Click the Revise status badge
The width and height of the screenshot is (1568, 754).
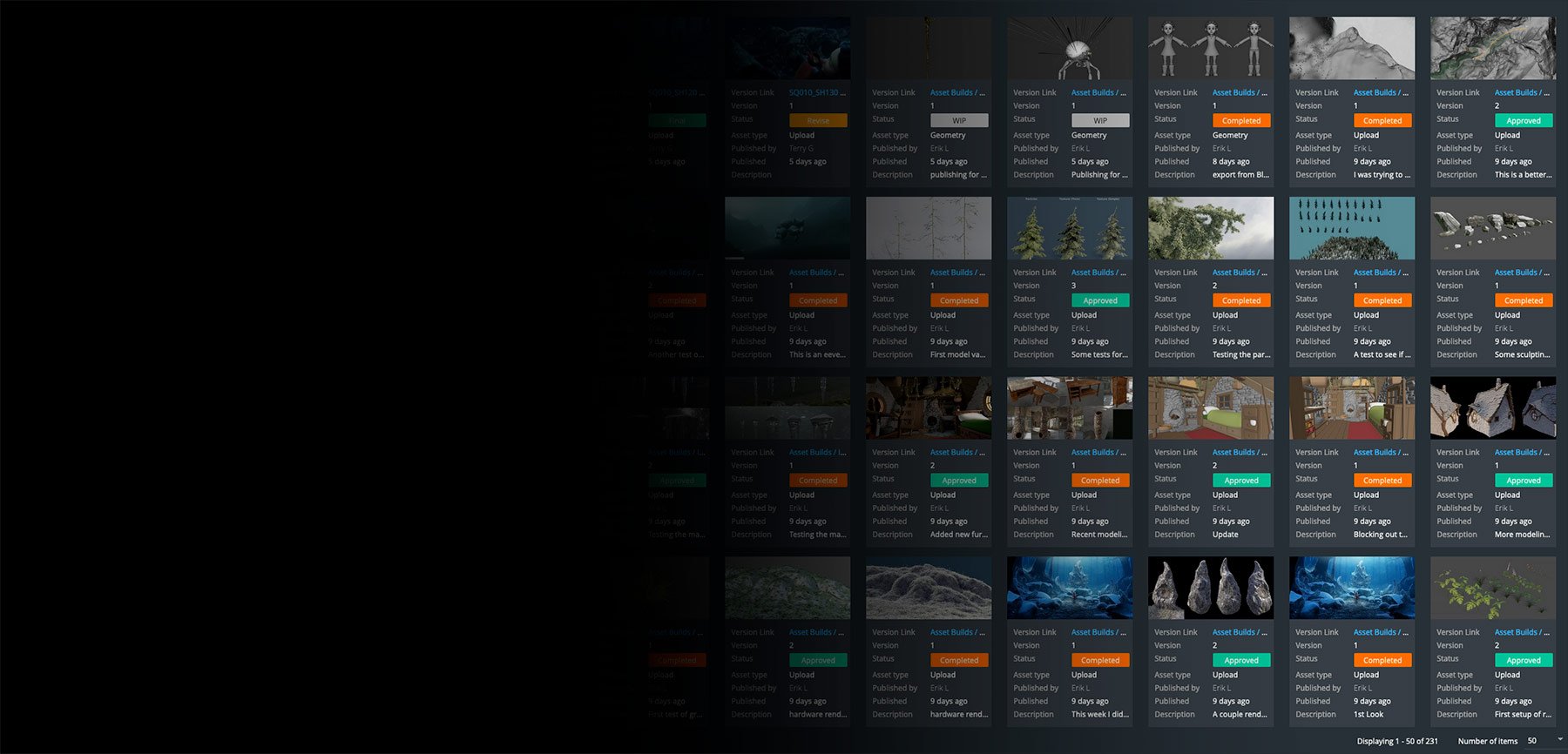818,121
